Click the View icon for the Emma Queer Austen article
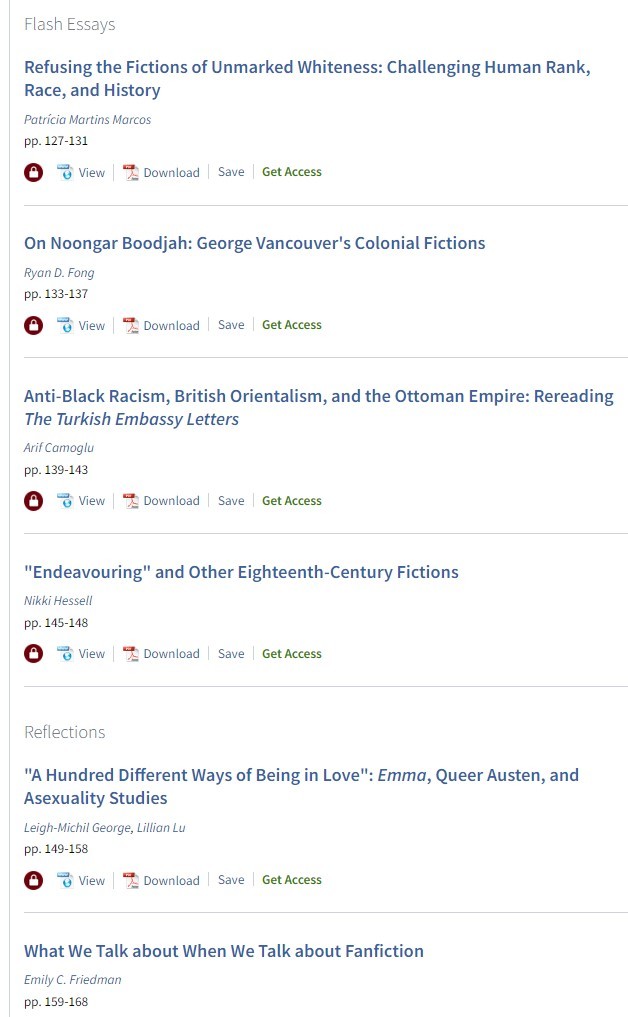This screenshot has height=1017, width=628. click(65, 881)
